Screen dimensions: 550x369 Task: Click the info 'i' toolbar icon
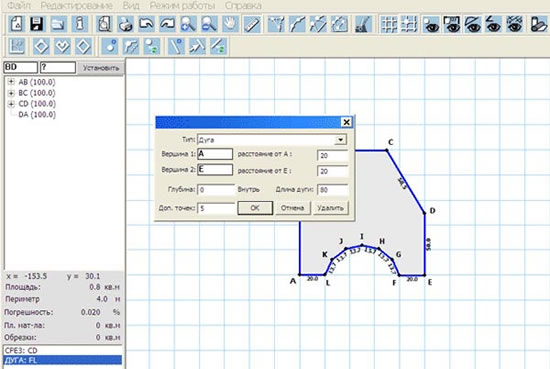pyautogui.click(x=80, y=25)
